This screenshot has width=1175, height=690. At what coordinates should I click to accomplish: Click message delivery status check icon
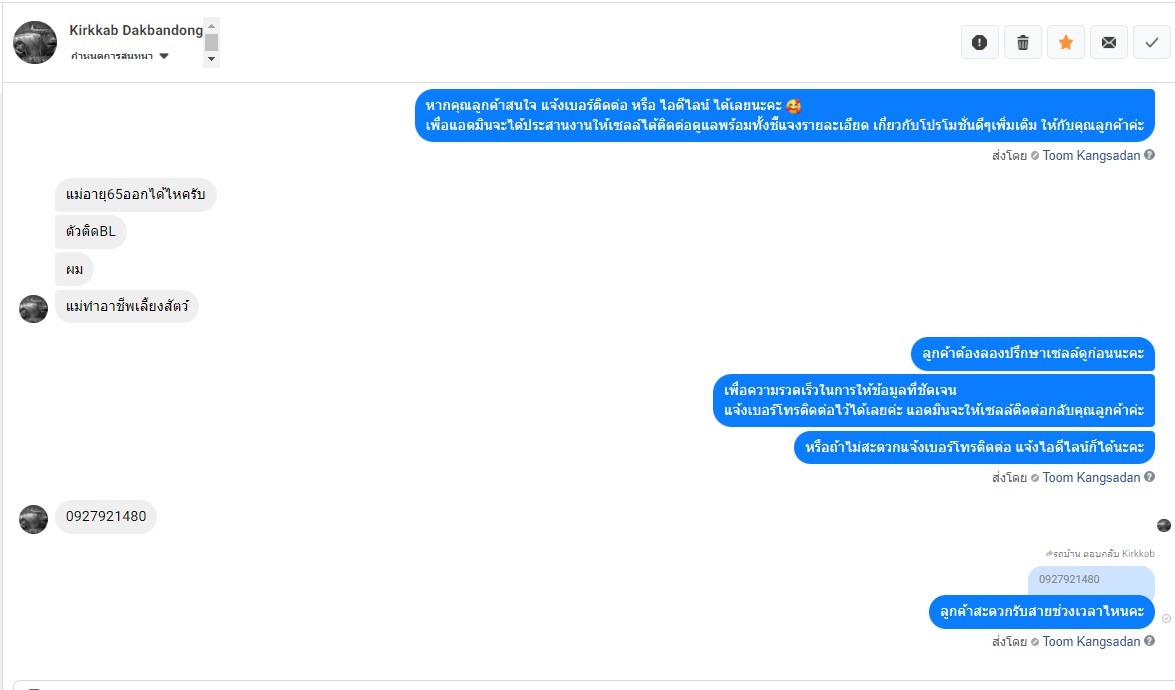pos(1166,619)
